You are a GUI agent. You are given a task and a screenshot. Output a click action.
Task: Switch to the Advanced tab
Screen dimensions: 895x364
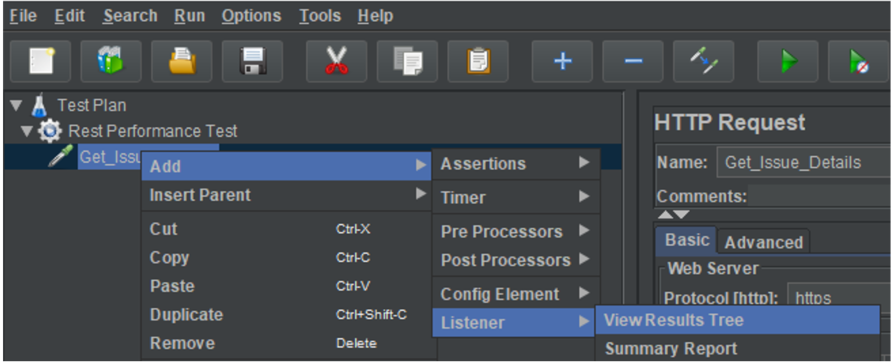click(763, 242)
